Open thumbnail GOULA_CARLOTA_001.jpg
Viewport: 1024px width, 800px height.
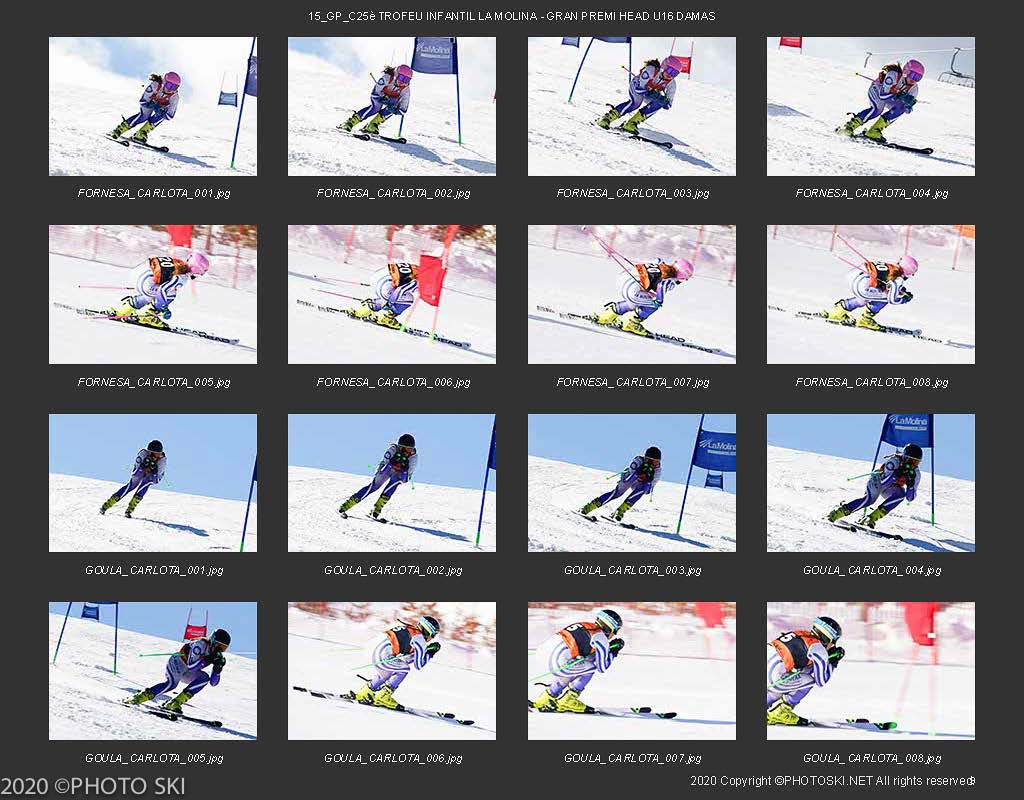(x=153, y=483)
